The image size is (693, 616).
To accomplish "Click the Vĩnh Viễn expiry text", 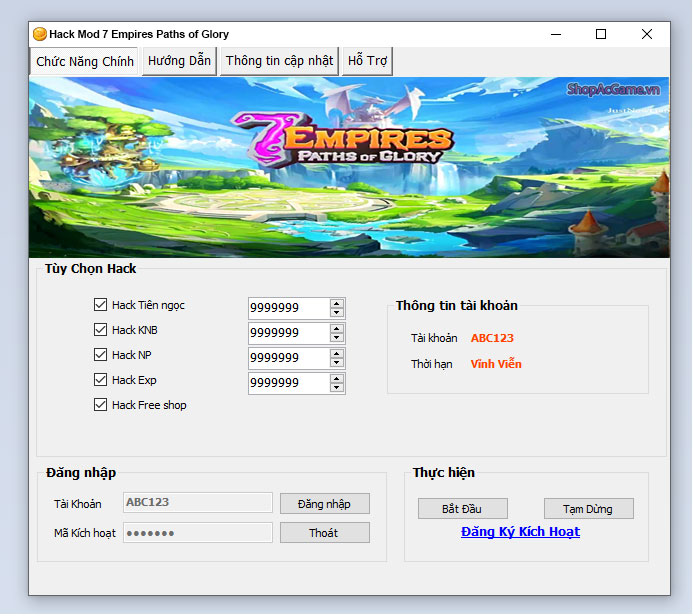I will pos(496,364).
